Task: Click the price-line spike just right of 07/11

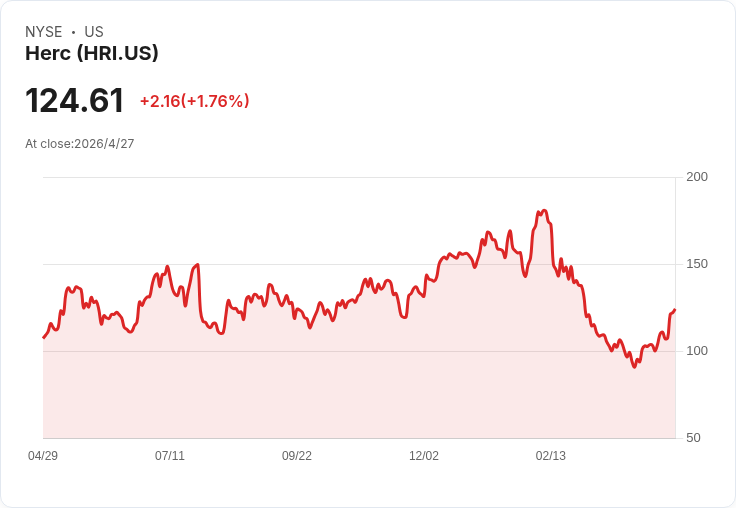Action: pos(198,265)
